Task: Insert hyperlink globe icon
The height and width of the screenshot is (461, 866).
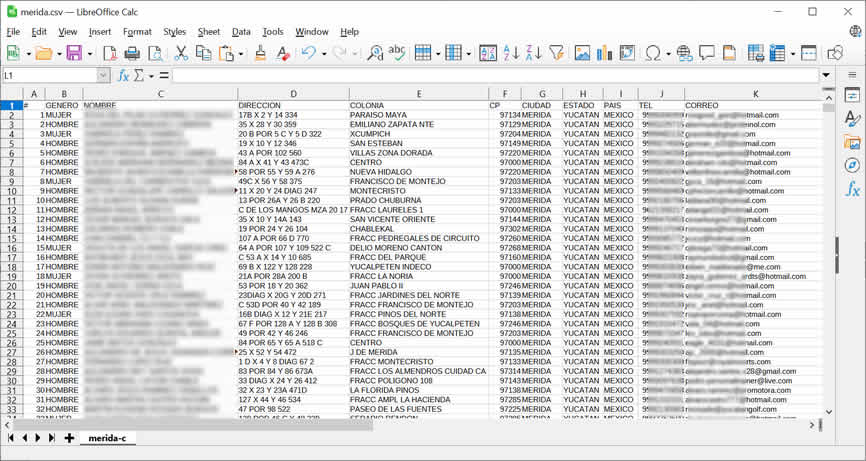Action: [x=684, y=53]
